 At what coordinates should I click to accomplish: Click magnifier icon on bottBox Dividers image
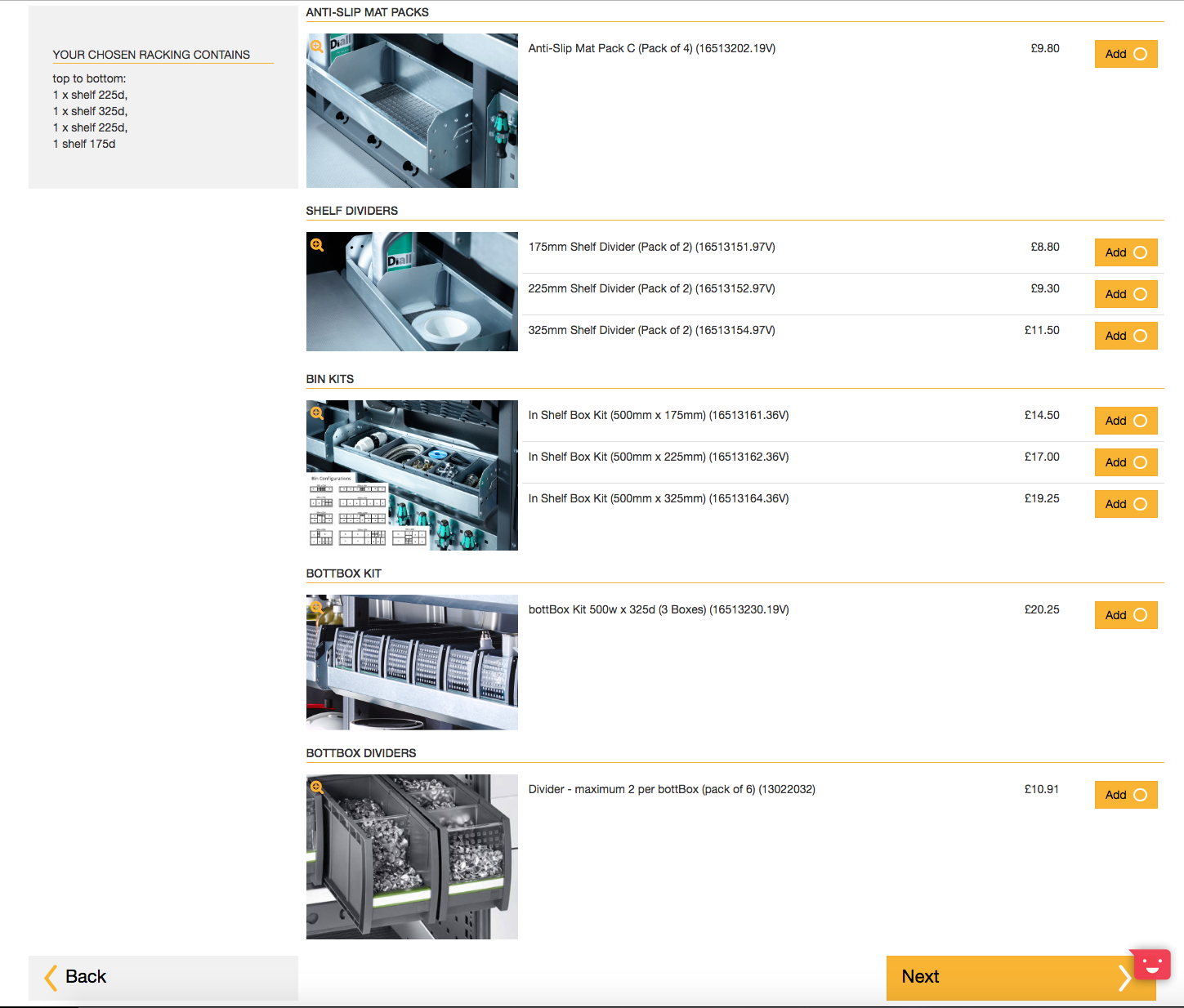point(316,787)
